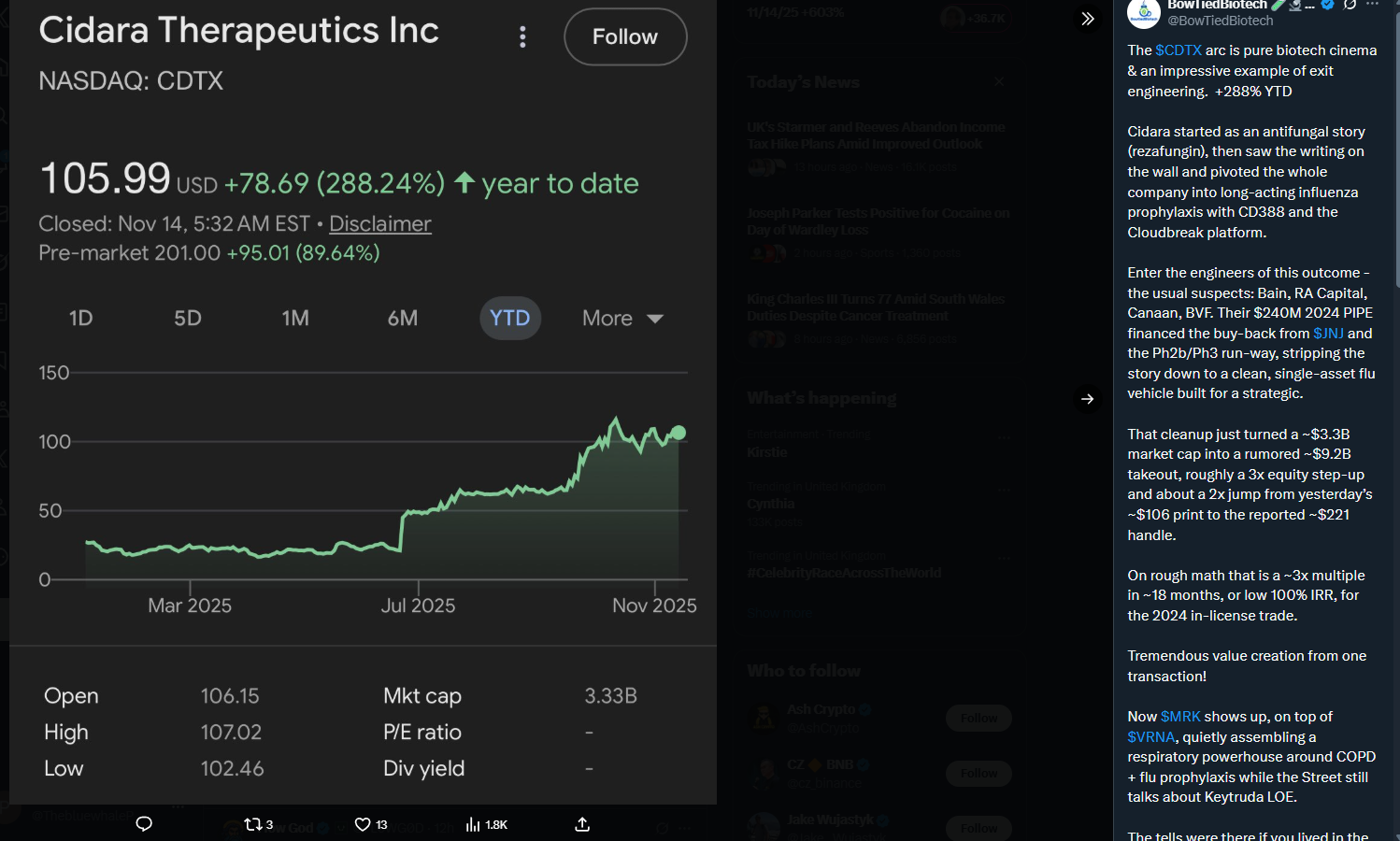Select the 1D chart range tab

coord(81,319)
